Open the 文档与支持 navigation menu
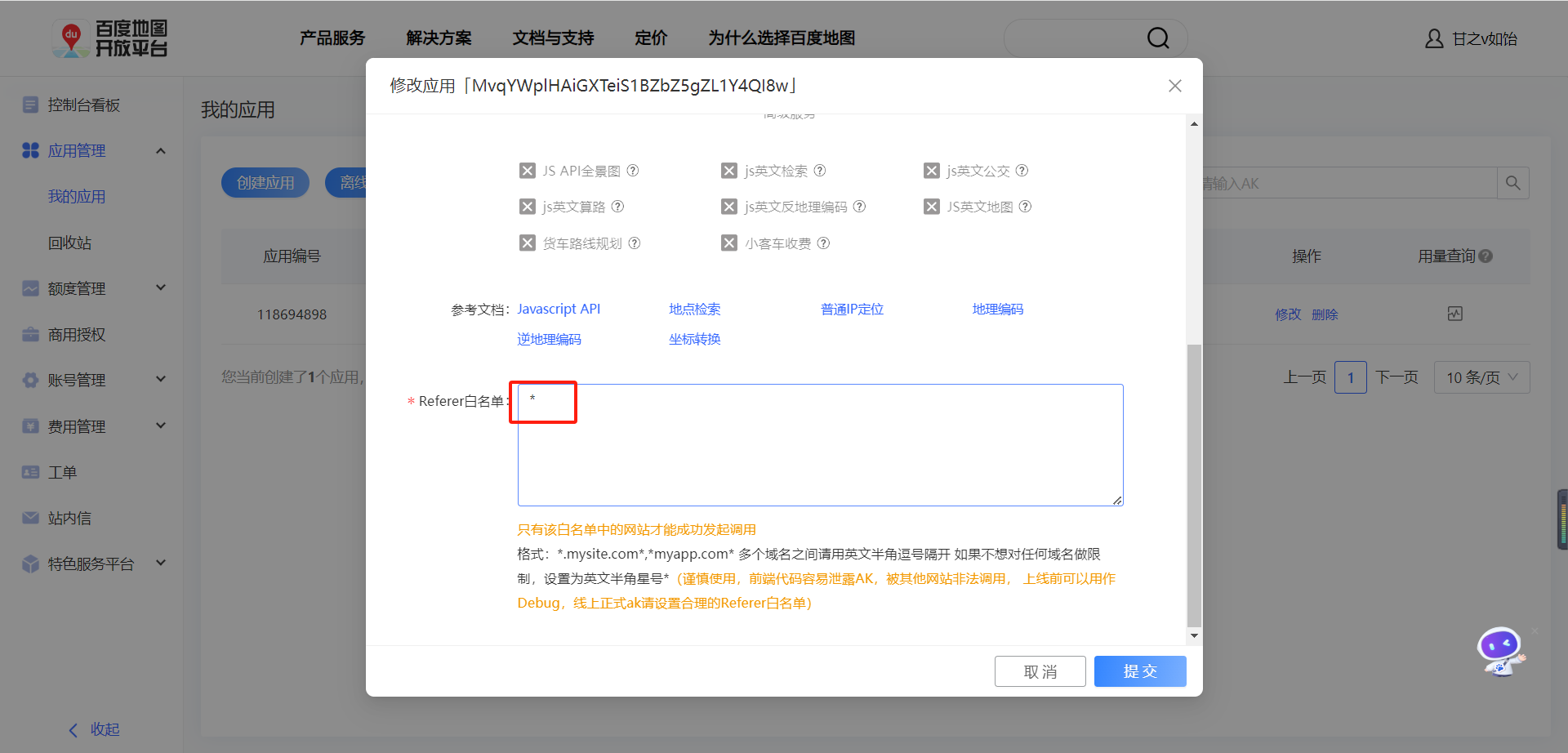 pyautogui.click(x=553, y=38)
